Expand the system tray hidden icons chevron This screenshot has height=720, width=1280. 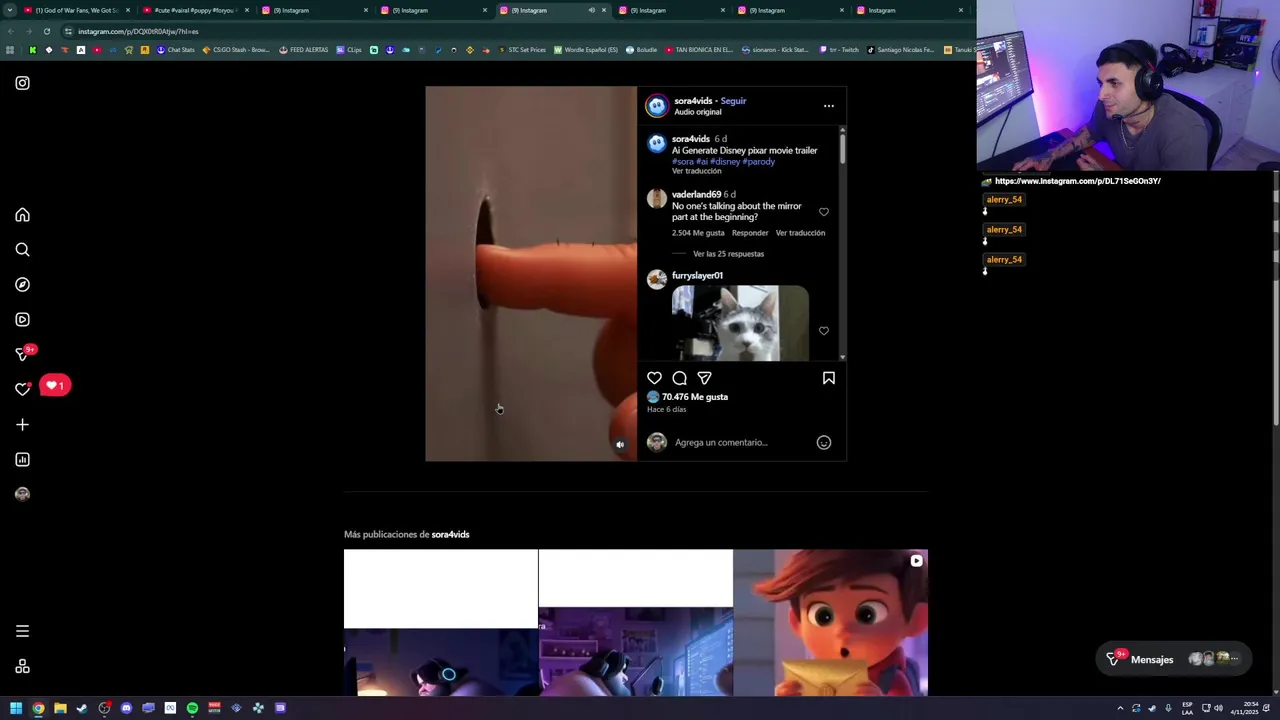click(x=1120, y=708)
